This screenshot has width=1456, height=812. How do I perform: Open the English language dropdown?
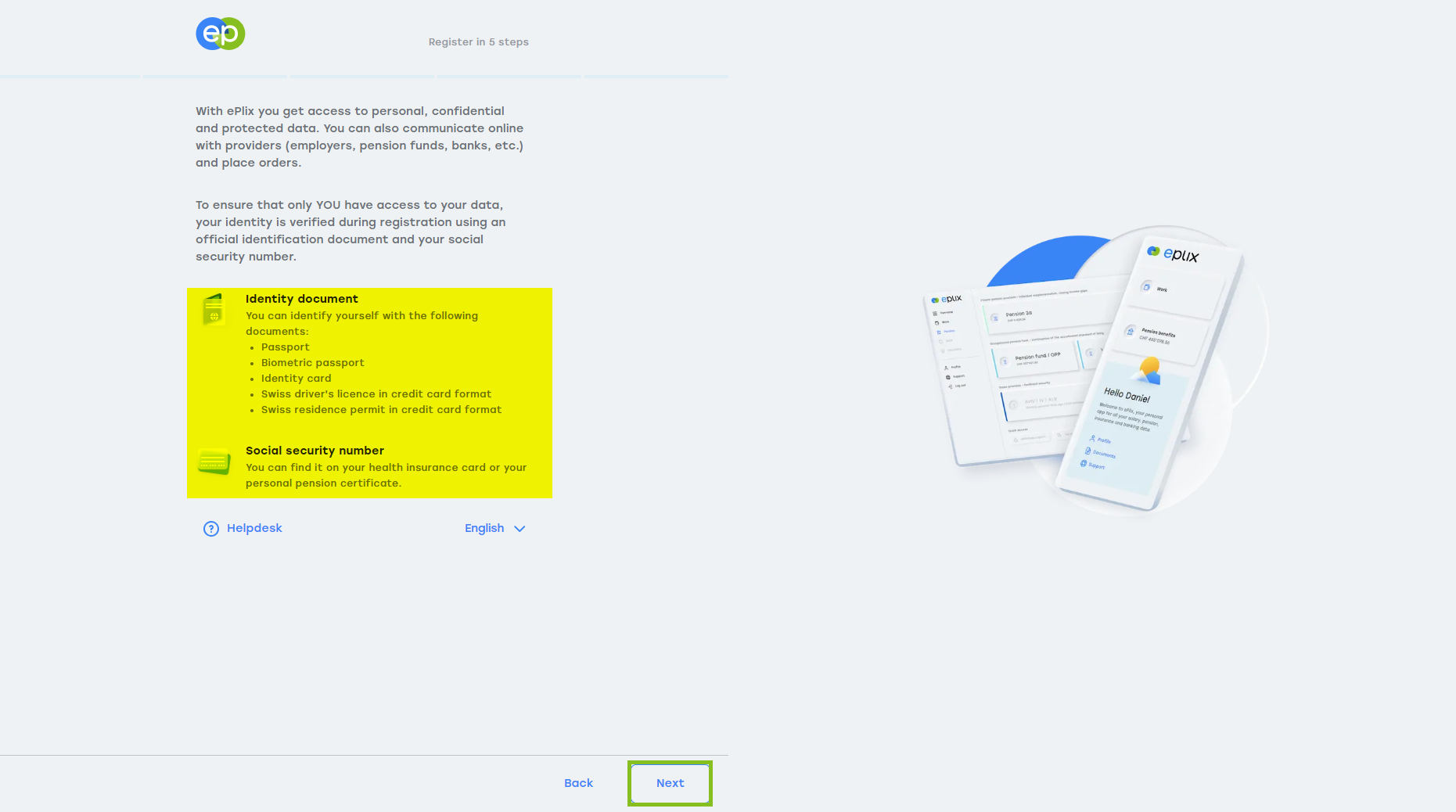click(484, 528)
